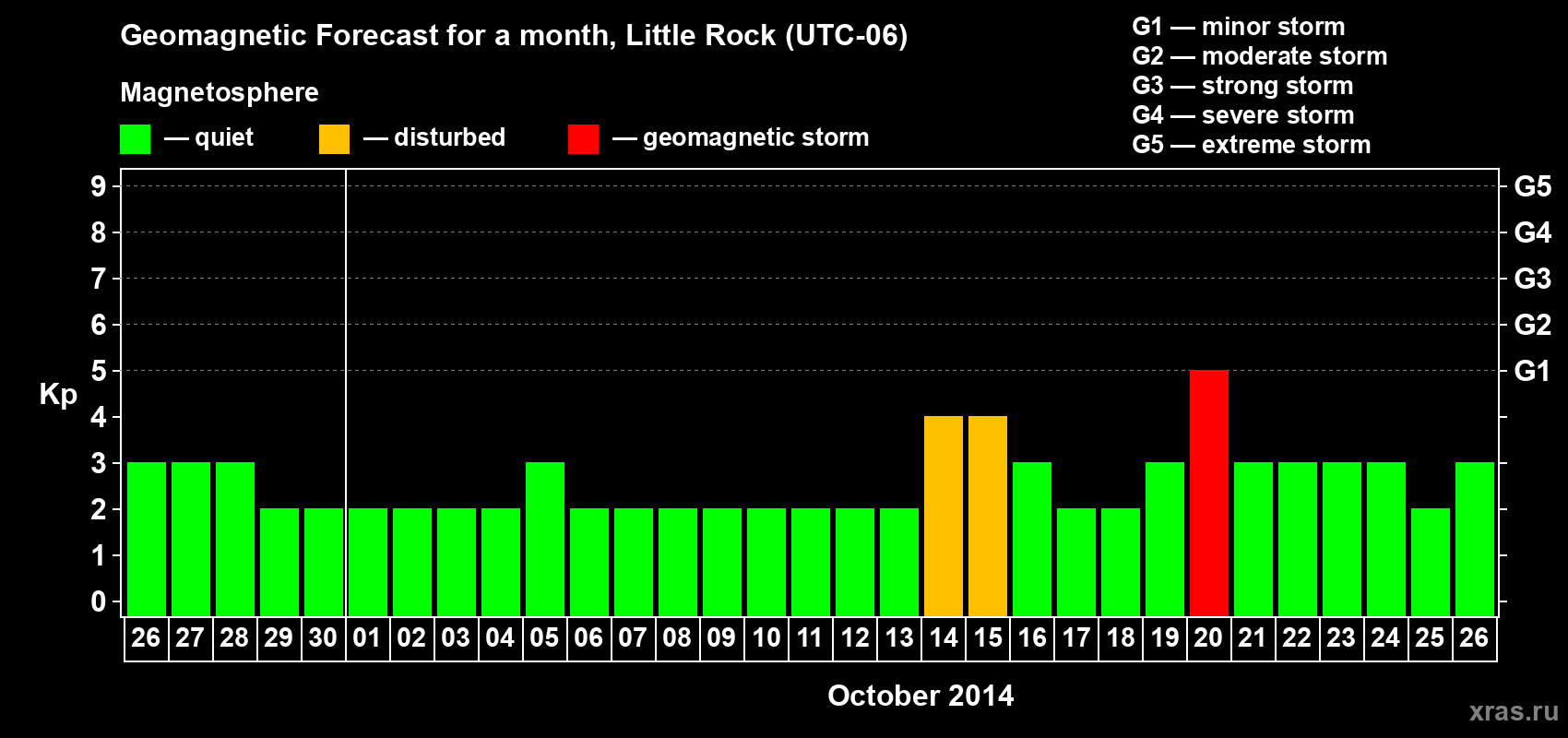Select the red storm bar for October 20
The image size is (1568, 738).
(1209, 493)
